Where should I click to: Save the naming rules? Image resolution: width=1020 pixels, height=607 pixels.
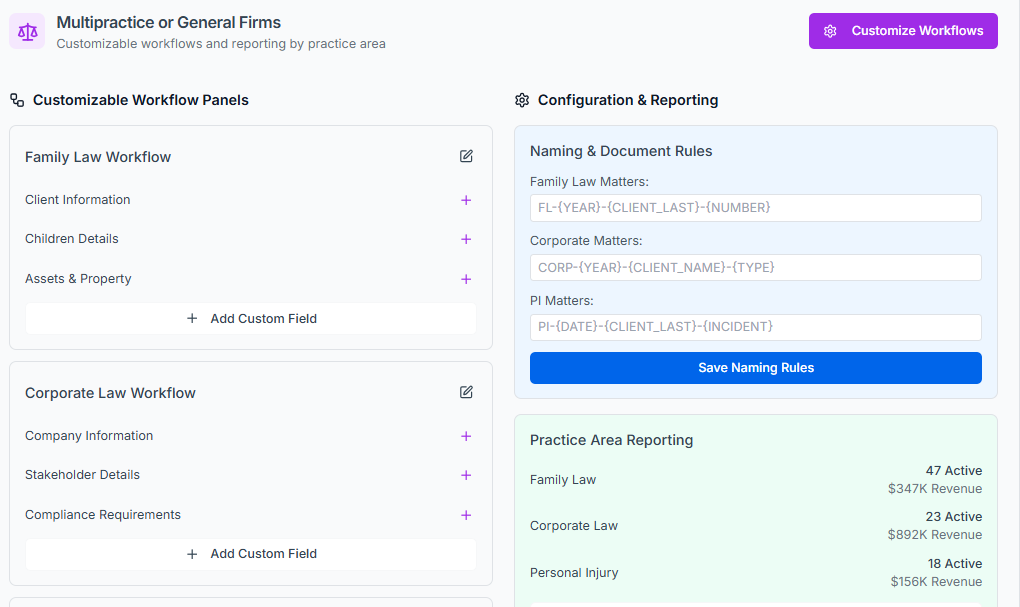(755, 368)
